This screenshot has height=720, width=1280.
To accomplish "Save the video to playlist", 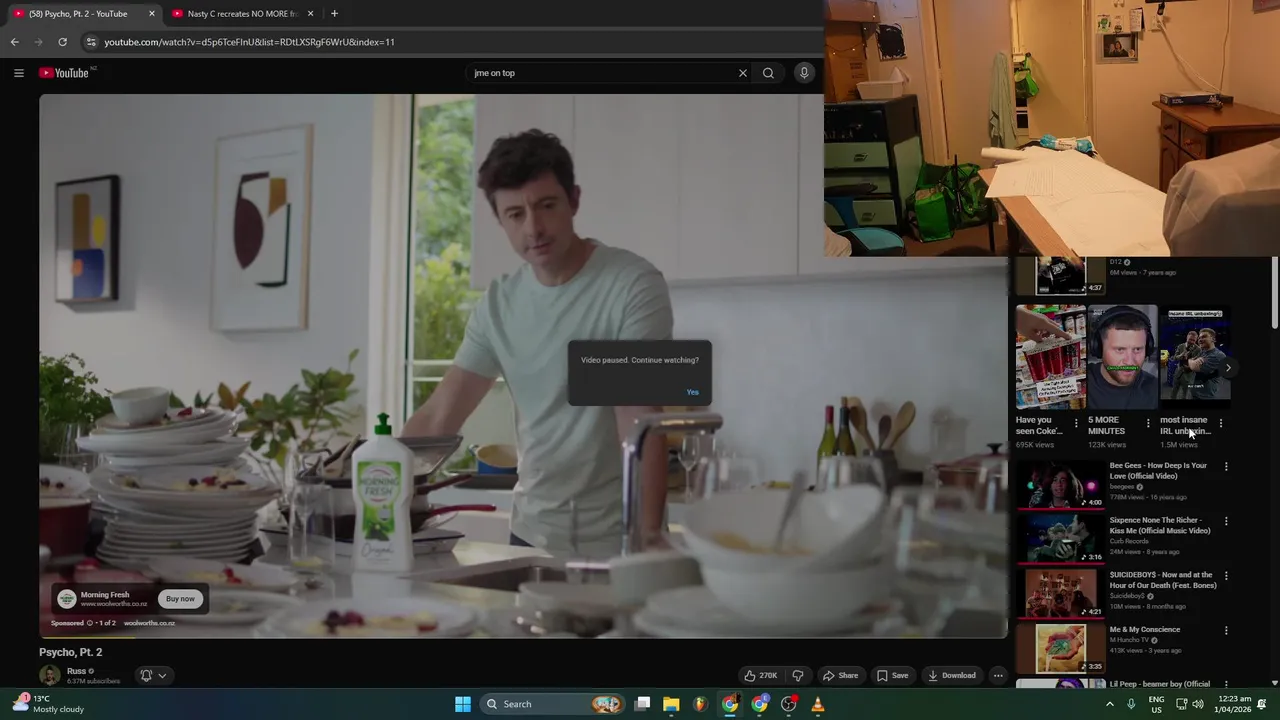I will 892,675.
